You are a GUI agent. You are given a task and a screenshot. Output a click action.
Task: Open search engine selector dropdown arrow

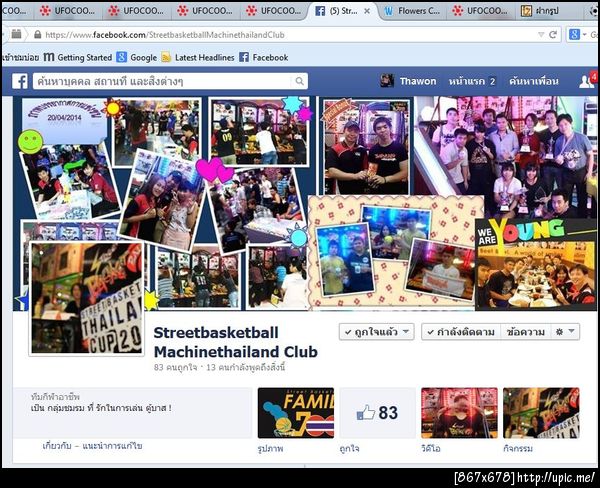click(584, 35)
